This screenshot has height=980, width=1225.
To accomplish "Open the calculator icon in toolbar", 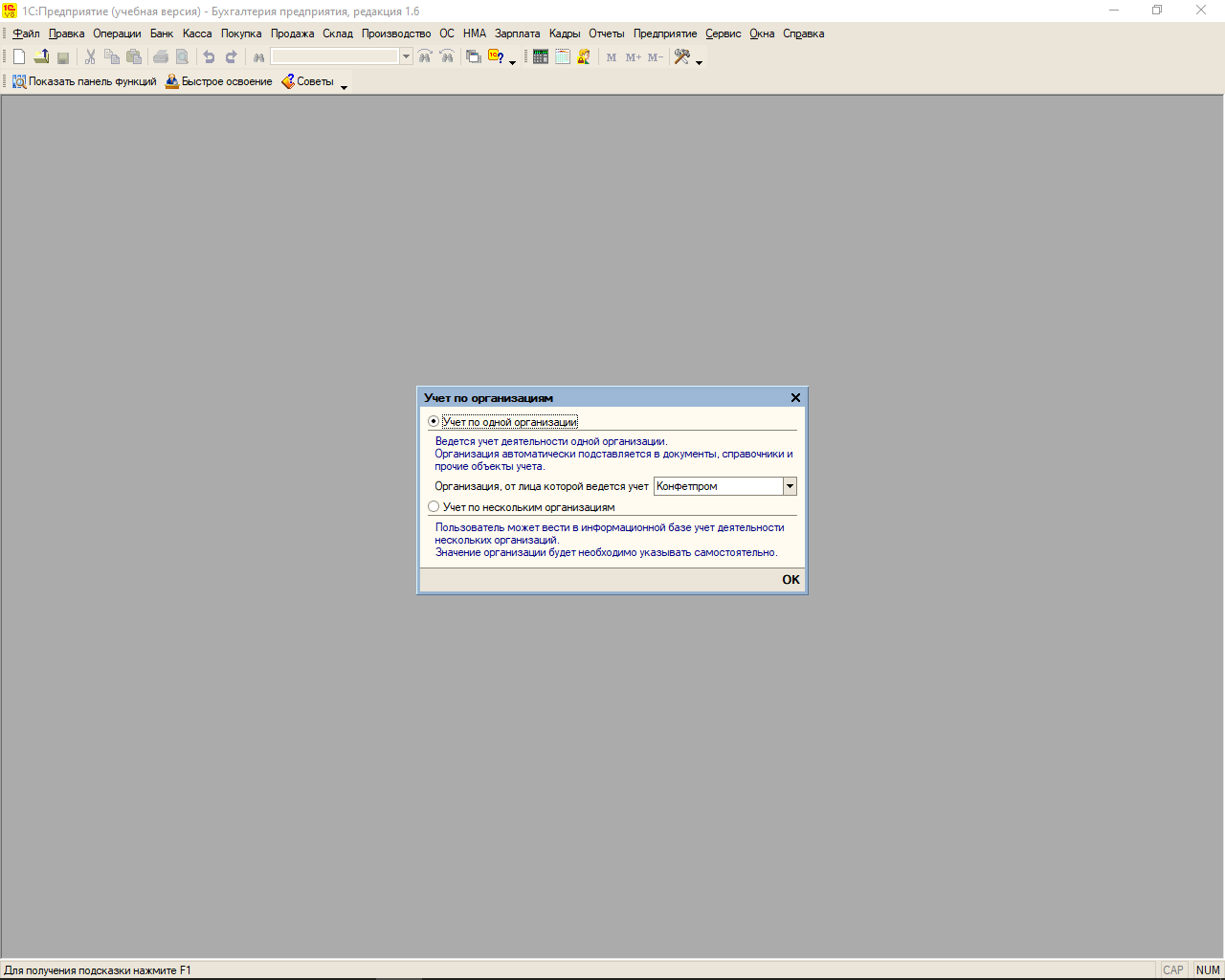I will [x=541, y=57].
